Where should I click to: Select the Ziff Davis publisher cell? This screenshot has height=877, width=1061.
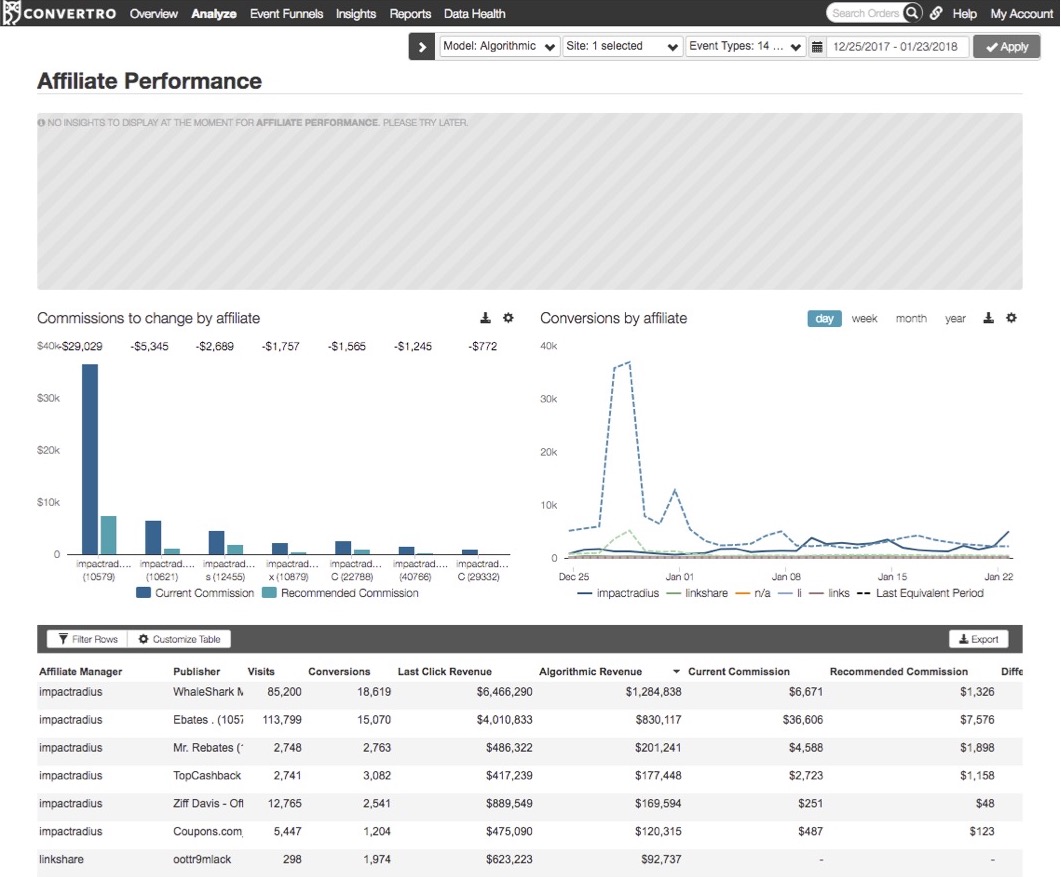(208, 803)
